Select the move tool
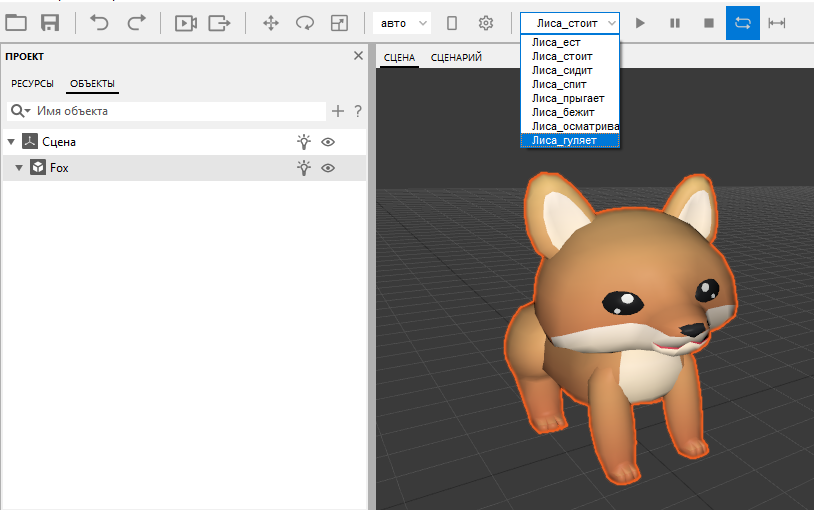The image size is (814, 510). [270, 22]
